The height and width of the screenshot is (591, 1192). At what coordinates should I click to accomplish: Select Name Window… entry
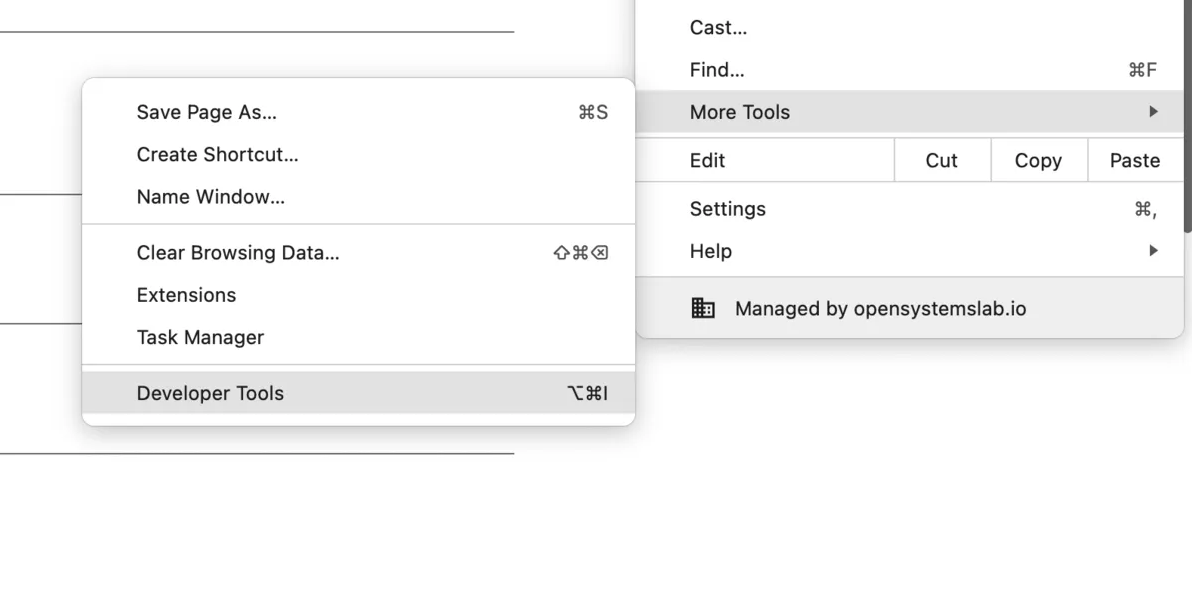(358, 197)
